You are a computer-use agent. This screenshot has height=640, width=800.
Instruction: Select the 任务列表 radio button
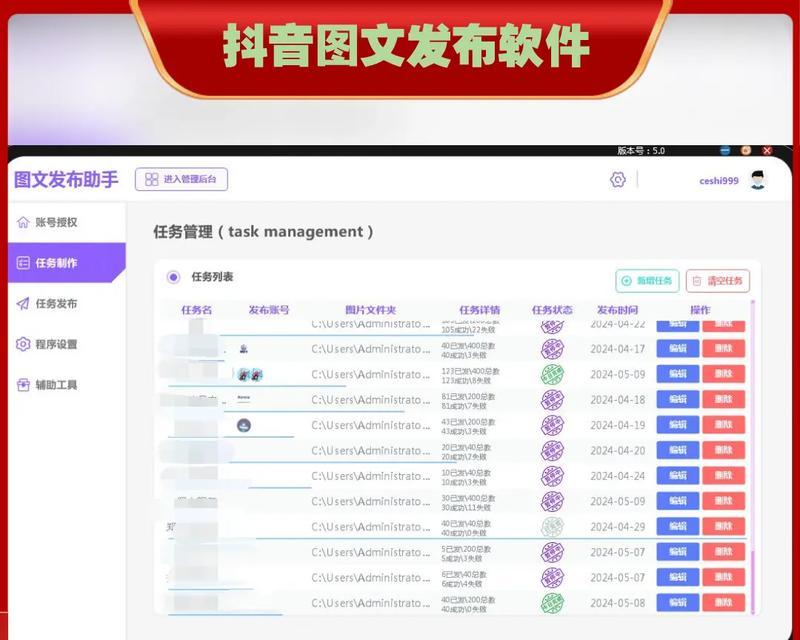[x=173, y=277]
